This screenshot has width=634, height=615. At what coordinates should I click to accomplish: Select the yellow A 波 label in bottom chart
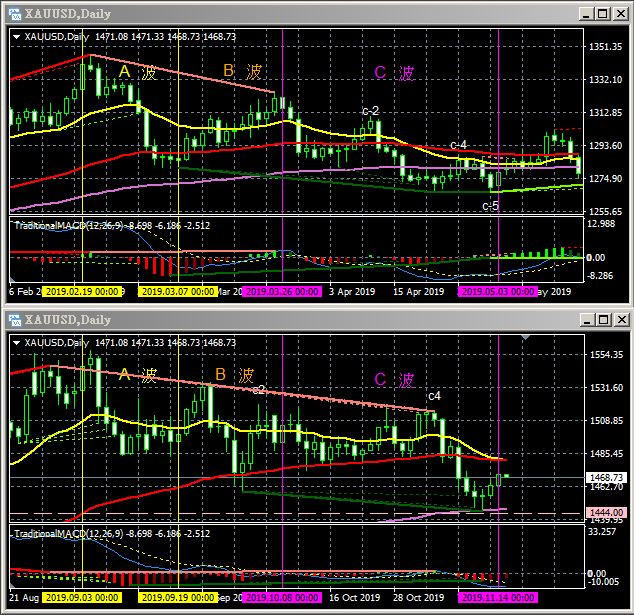137,375
